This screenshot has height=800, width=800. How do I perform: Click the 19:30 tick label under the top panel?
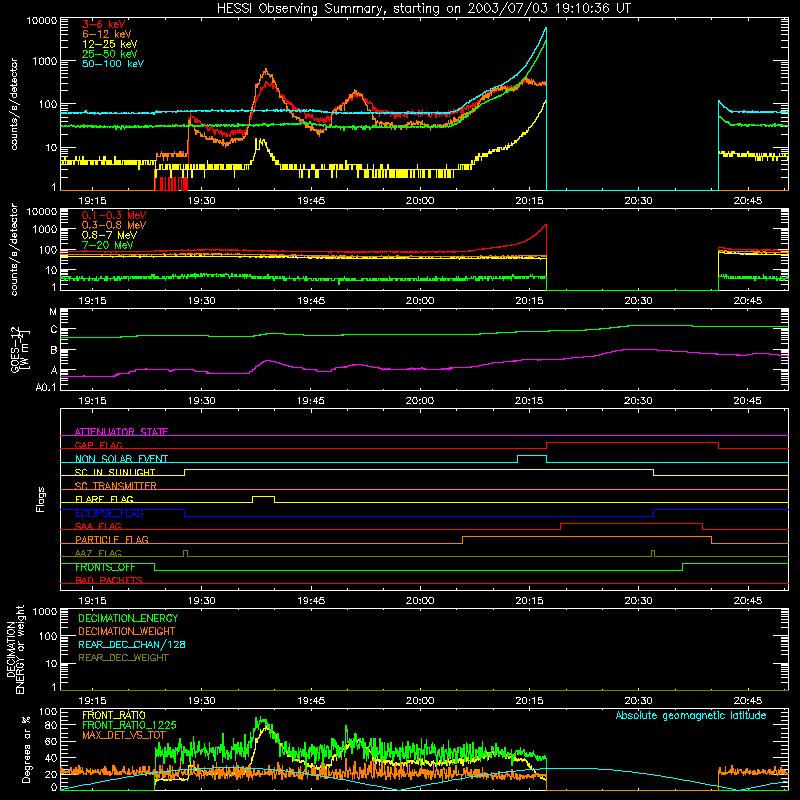point(202,201)
